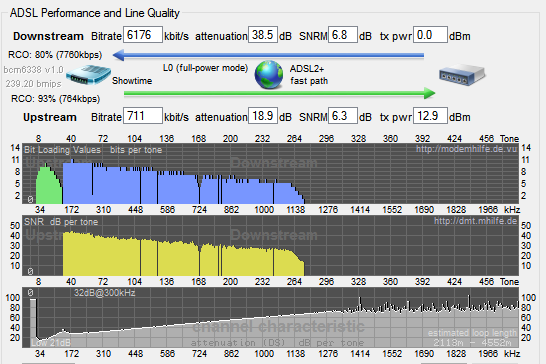
Task: Click the upstream attenuation field 18.9
Action: point(263,116)
